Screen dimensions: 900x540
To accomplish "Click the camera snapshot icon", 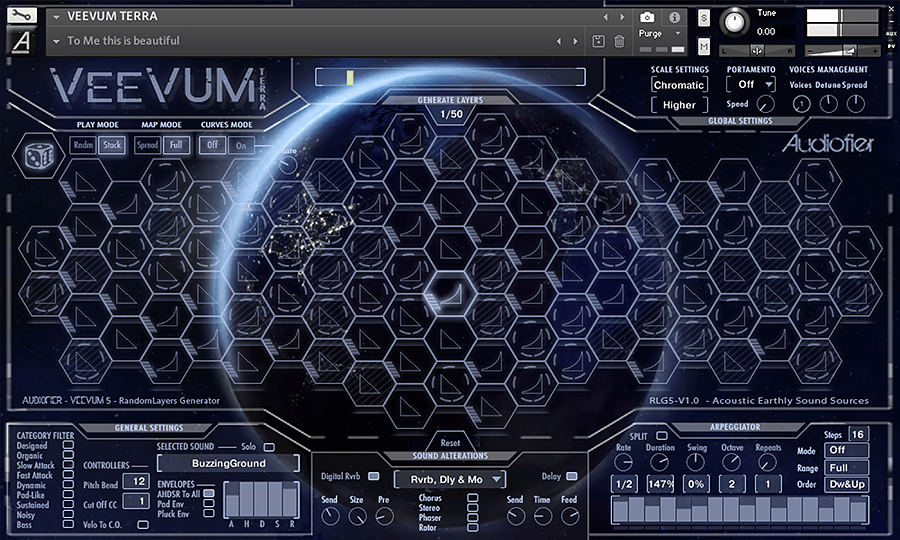I will [x=647, y=17].
